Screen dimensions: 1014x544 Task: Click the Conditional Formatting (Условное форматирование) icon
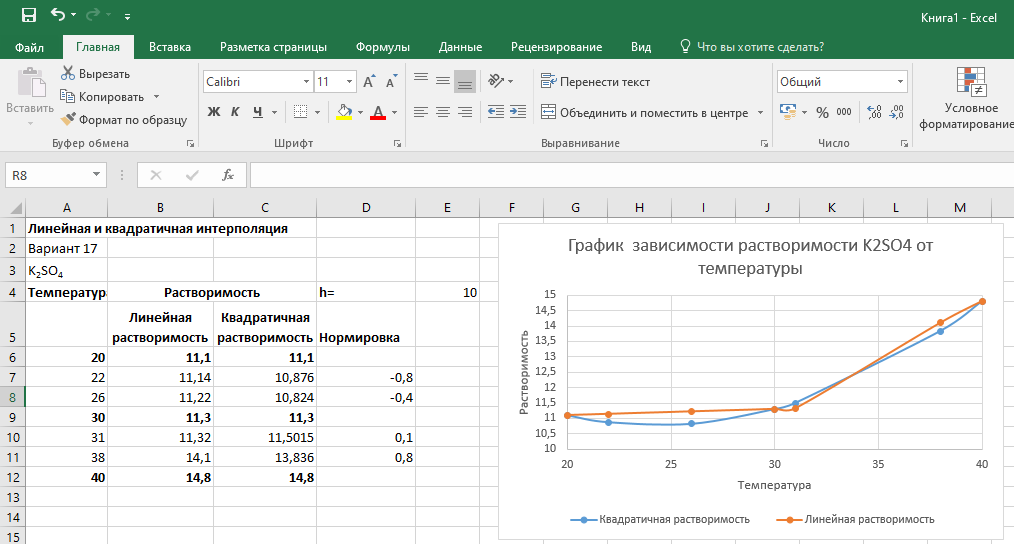click(x=970, y=81)
